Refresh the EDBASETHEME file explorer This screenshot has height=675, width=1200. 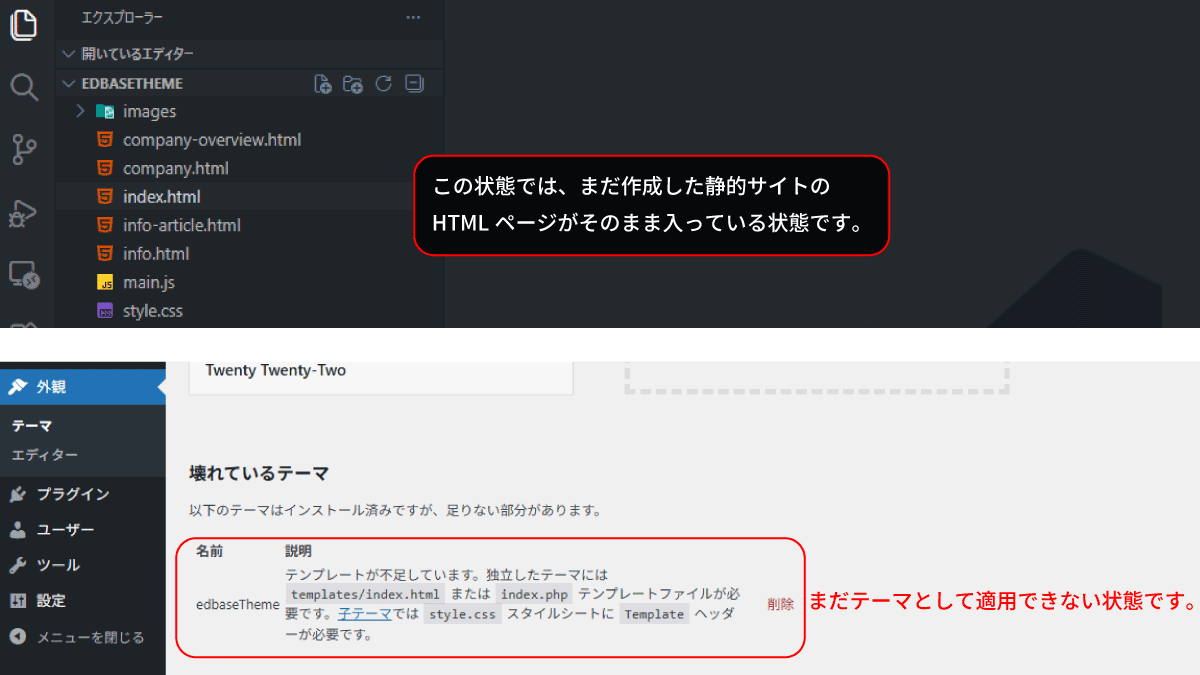(383, 84)
